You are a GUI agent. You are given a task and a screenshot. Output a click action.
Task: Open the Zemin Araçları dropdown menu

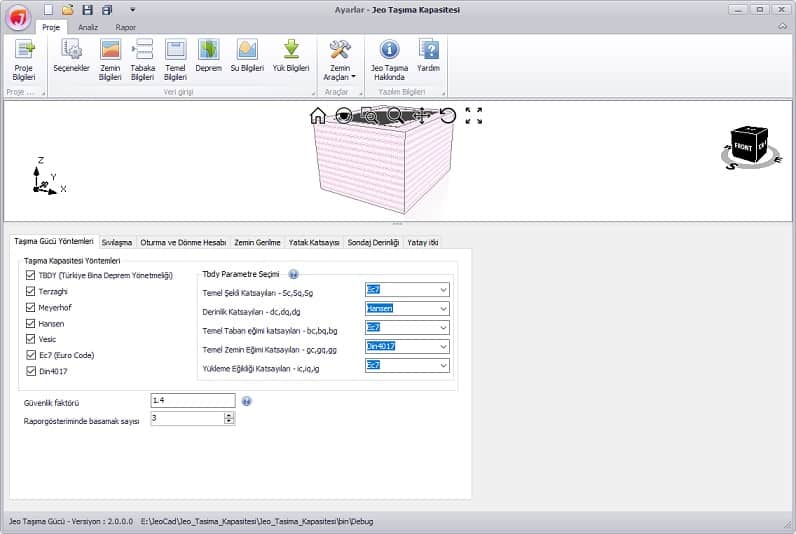tap(340, 60)
